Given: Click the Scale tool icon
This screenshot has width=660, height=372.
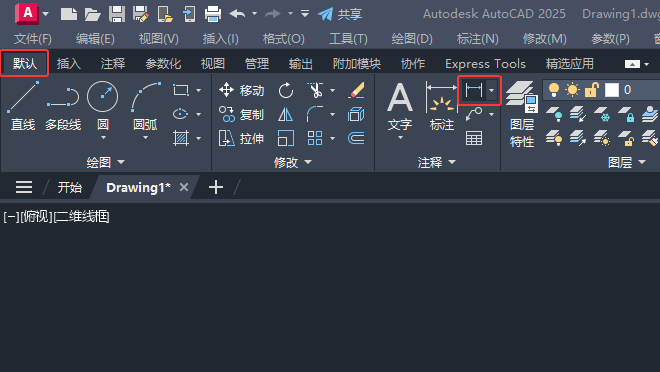Looking at the screenshot, I should tap(286, 138).
